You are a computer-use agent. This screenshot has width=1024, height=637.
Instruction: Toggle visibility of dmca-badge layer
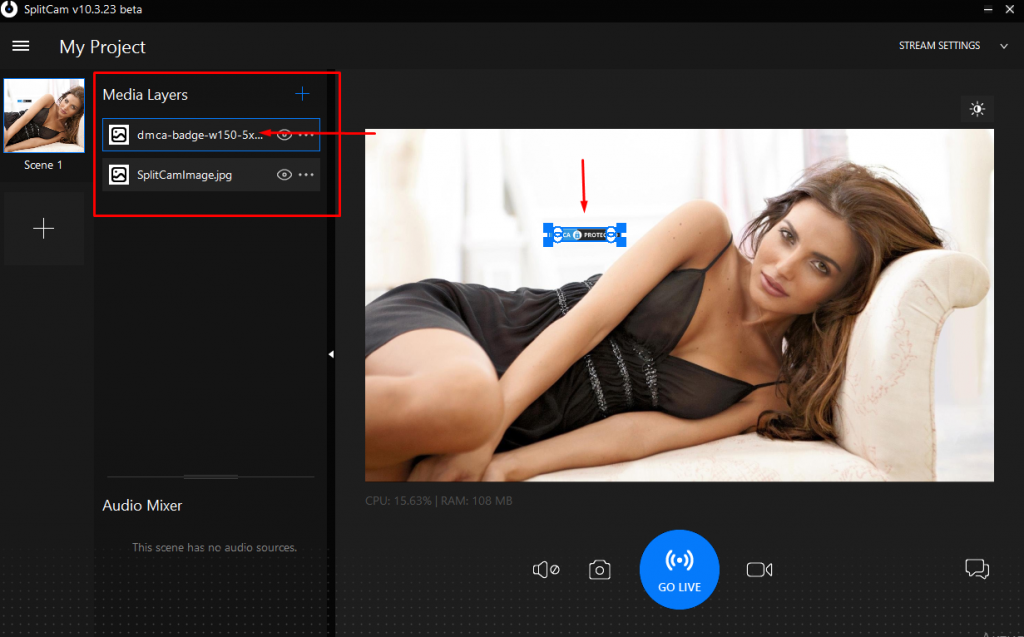284,135
